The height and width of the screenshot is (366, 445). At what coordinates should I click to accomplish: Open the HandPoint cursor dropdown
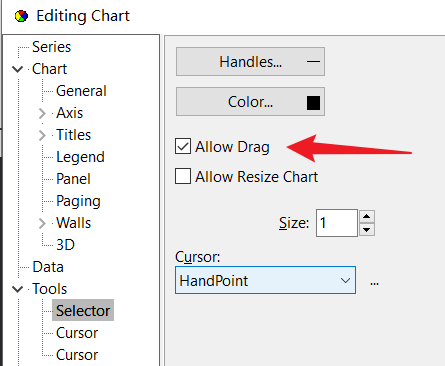265,280
